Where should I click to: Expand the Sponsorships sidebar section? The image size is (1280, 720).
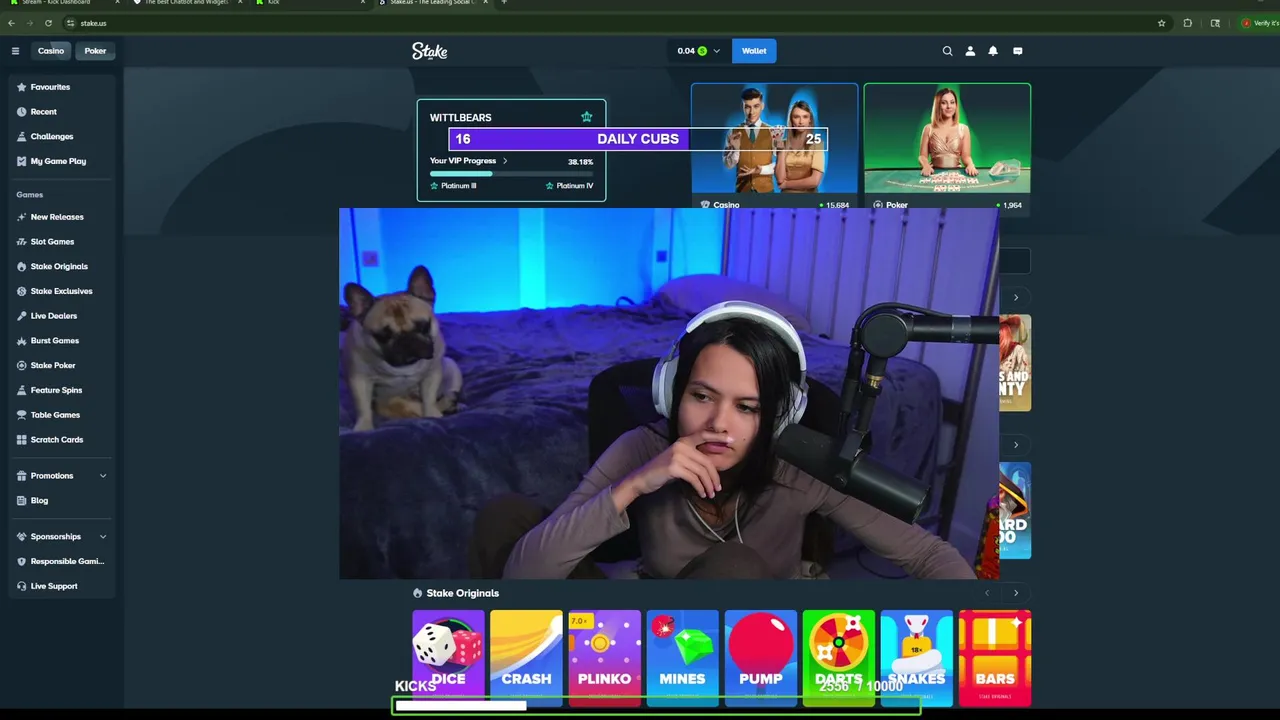62,537
